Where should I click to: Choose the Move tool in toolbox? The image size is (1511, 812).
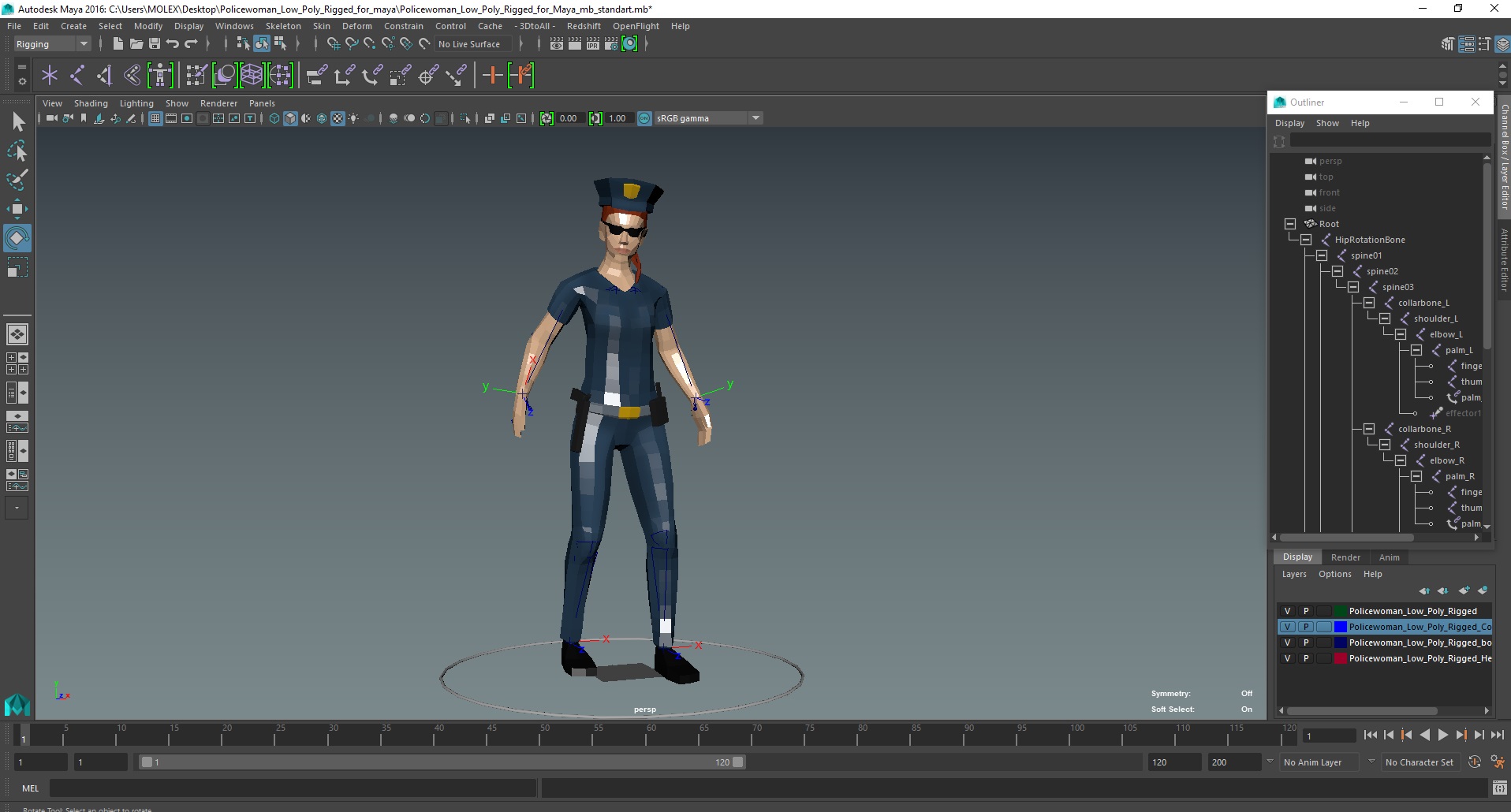pos(17,209)
